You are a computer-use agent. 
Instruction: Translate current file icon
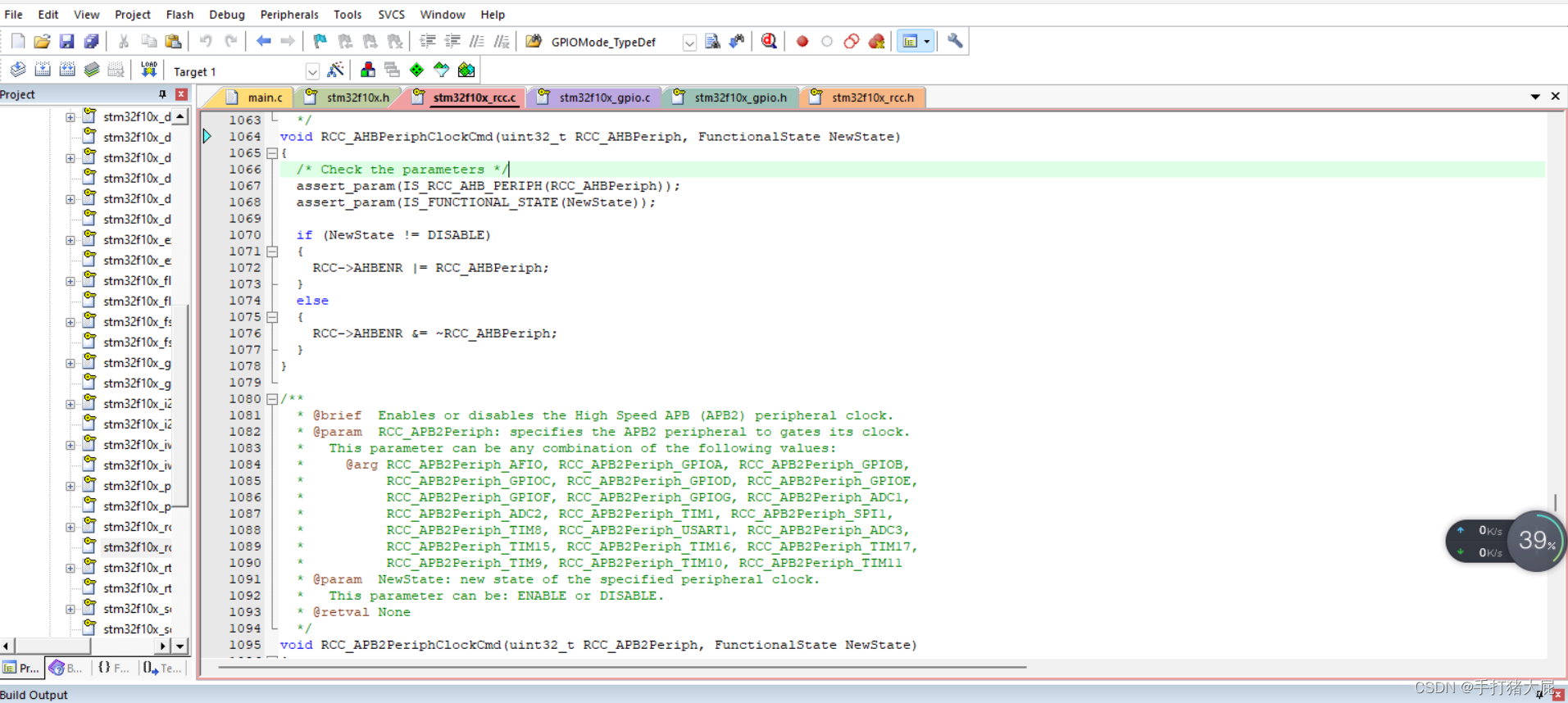pyautogui.click(x=18, y=70)
